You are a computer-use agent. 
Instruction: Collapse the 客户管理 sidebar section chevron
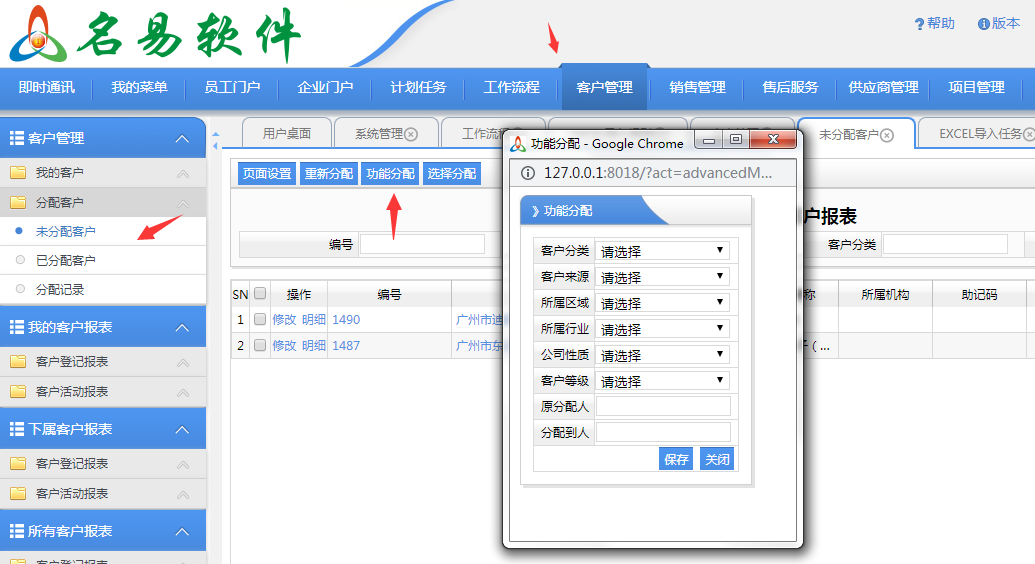tap(181, 139)
